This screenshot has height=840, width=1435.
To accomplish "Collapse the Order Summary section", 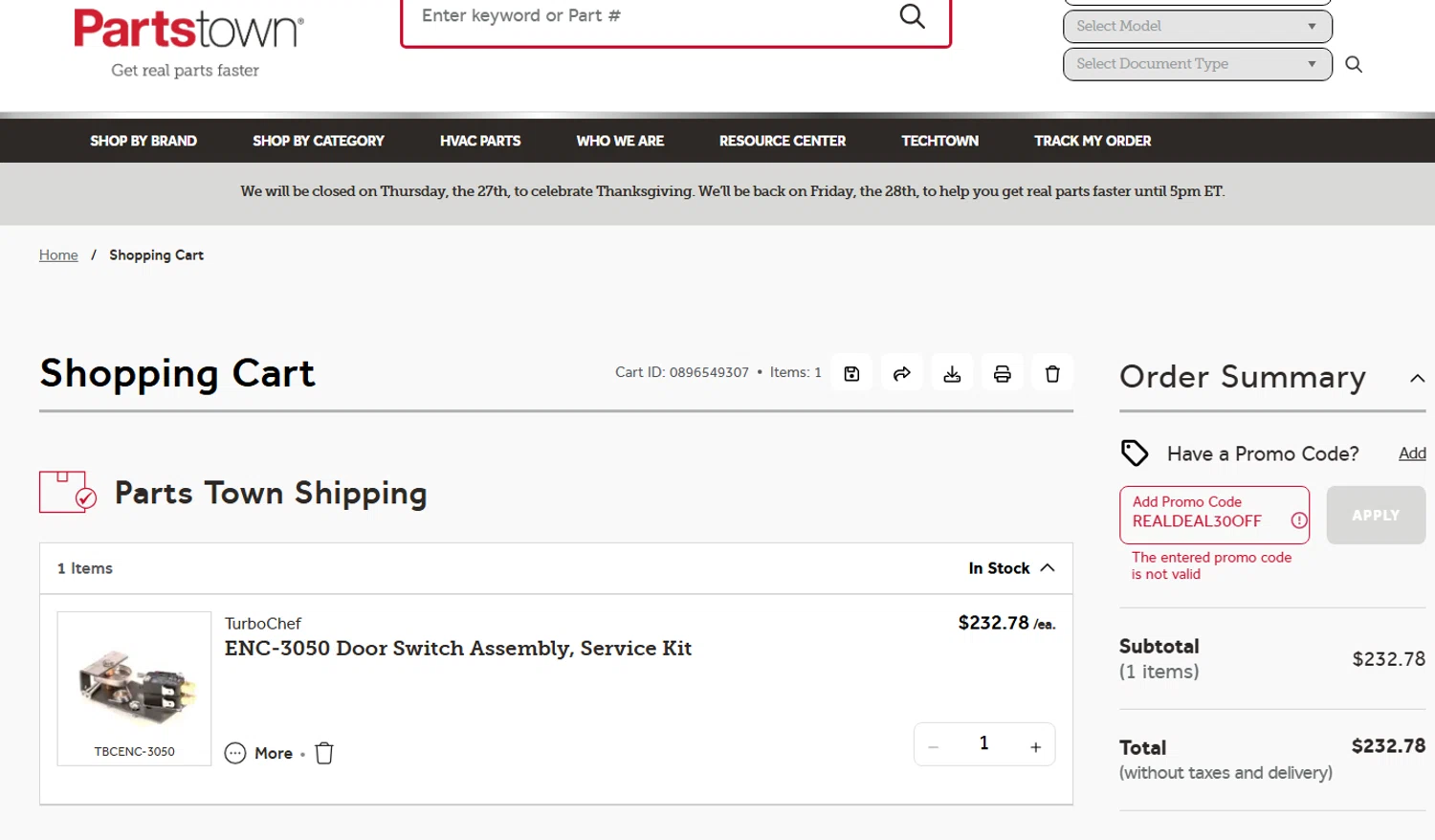I will pyautogui.click(x=1417, y=378).
